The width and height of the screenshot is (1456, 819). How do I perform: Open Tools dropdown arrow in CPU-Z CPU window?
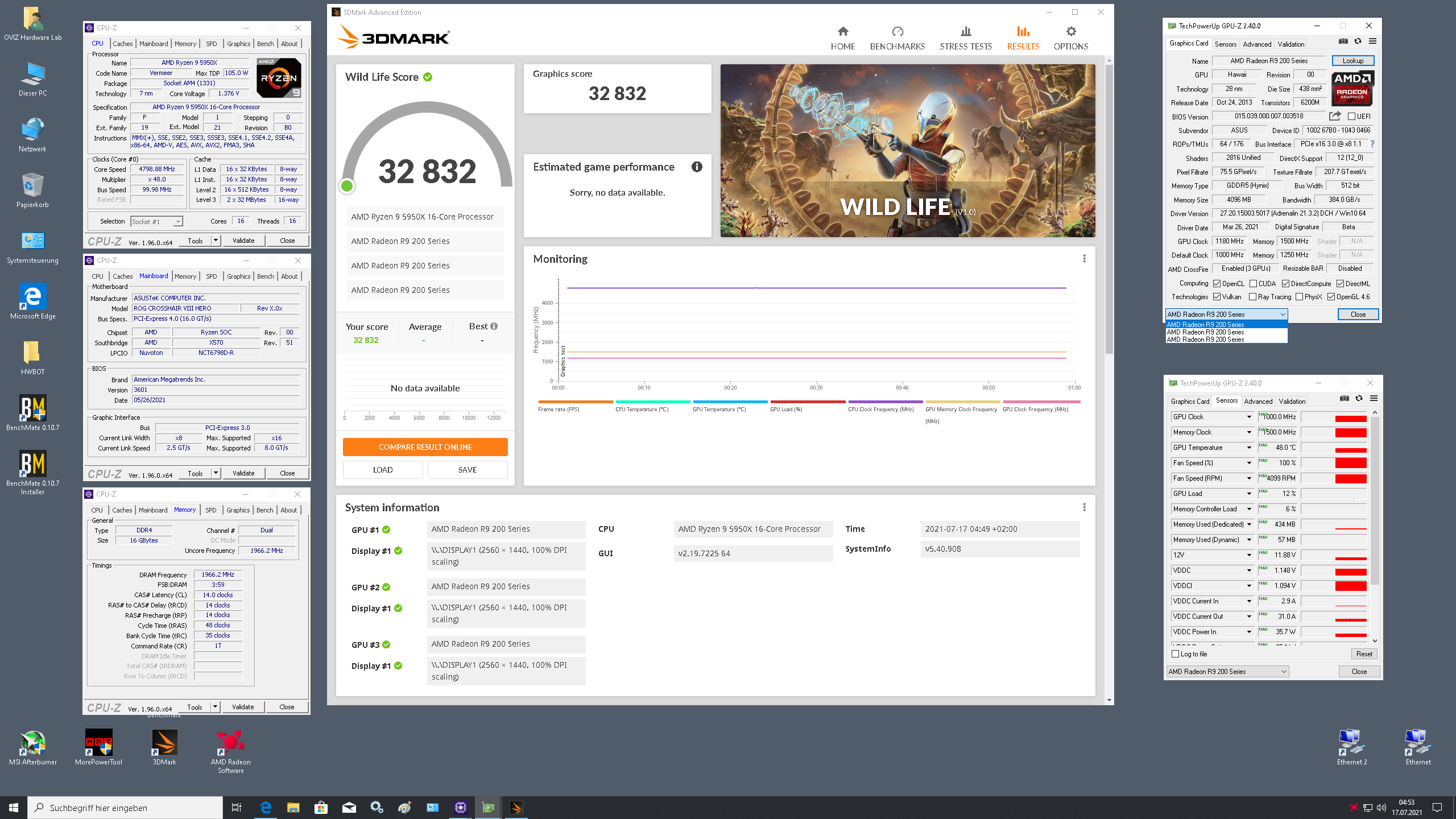(216, 241)
